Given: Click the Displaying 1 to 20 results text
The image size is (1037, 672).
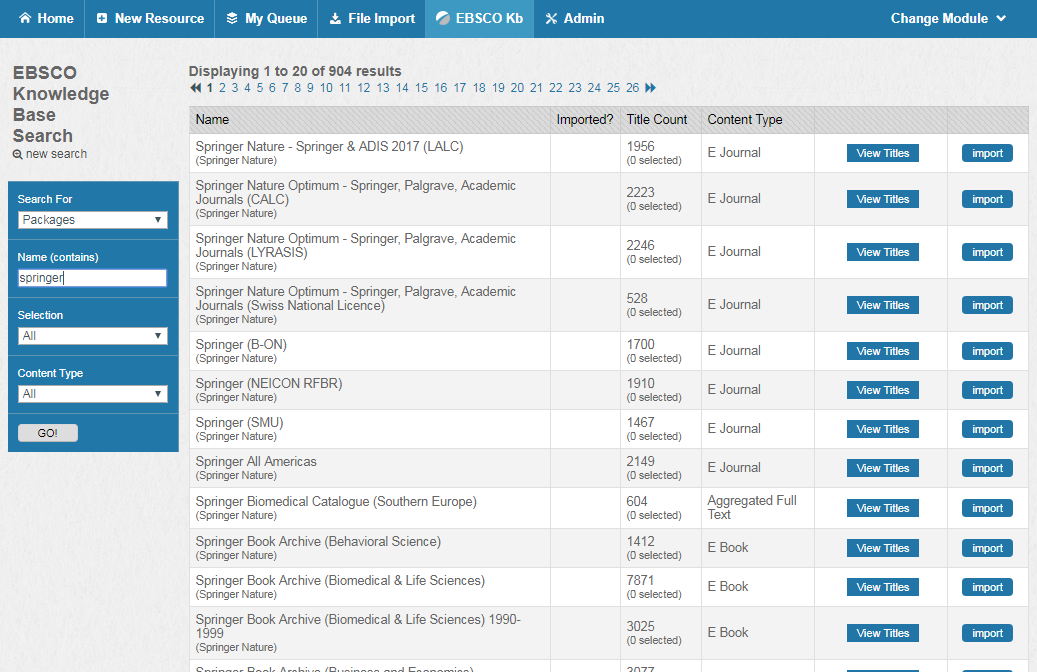Looking at the screenshot, I should [295, 71].
